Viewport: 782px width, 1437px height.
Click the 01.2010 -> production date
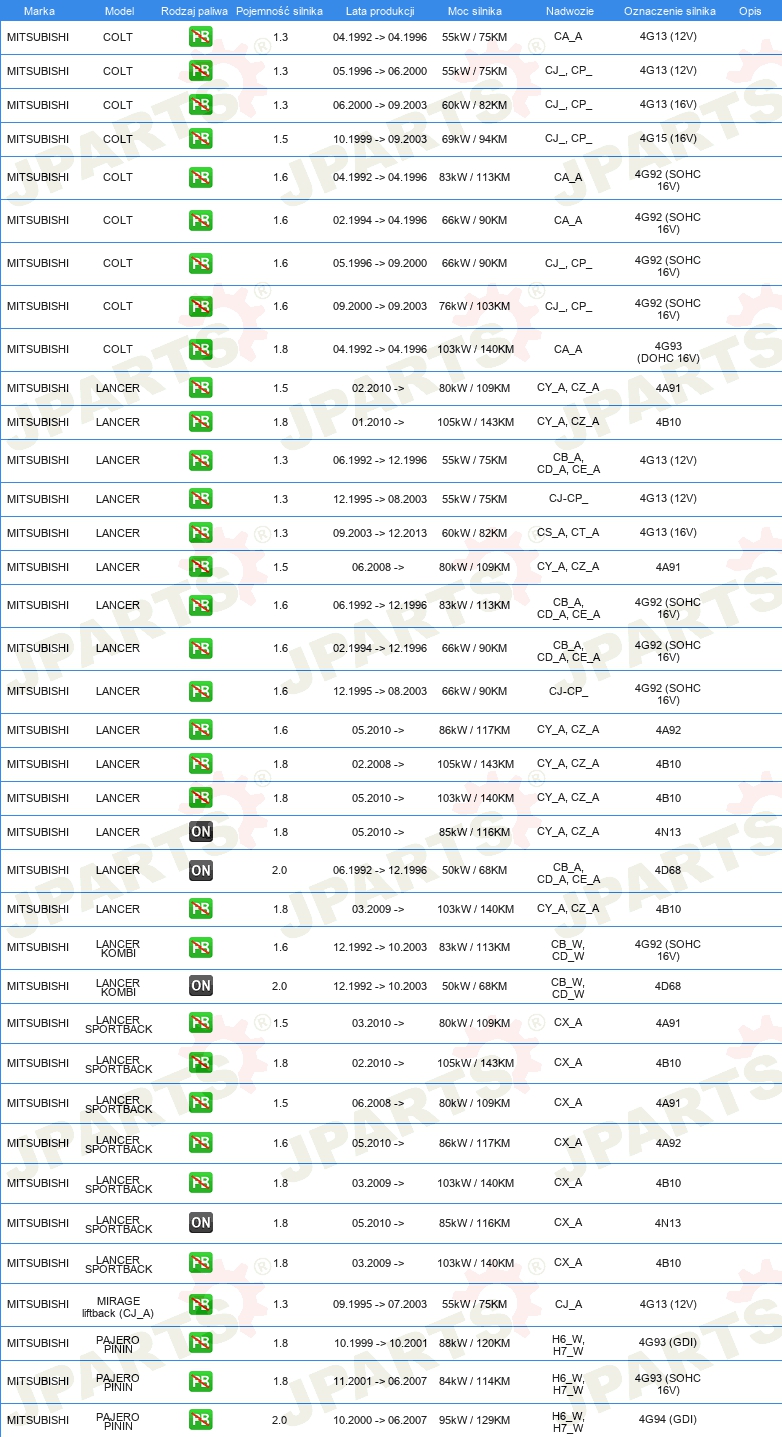pos(378,422)
